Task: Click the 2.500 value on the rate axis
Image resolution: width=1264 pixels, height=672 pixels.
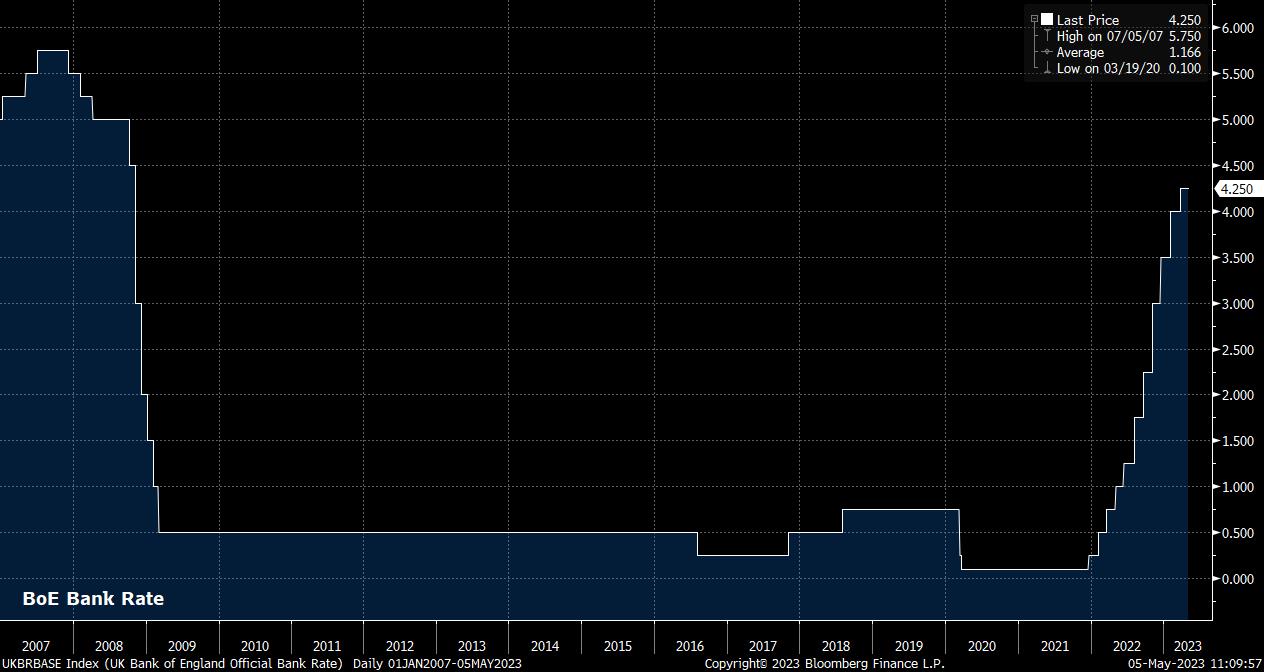Action: pyautogui.click(x=1238, y=350)
